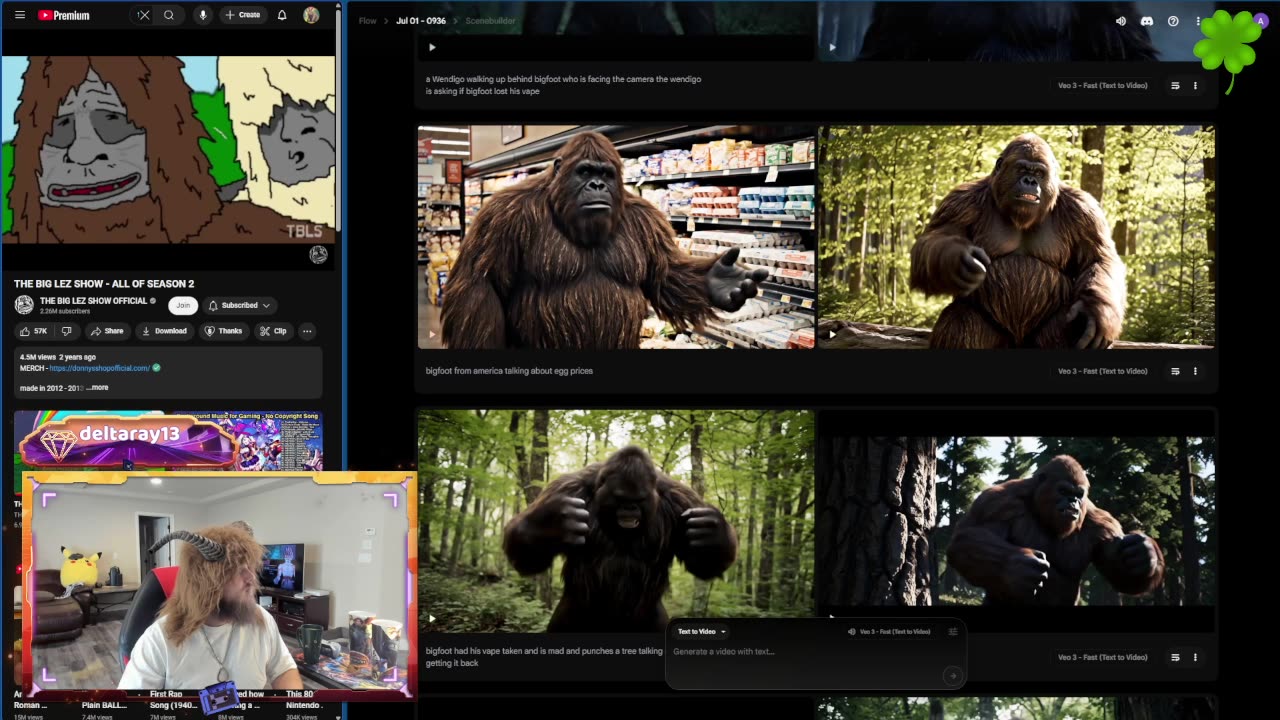Open YouTube notifications bell
Image resolution: width=1280 pixels, height=720 pixels.
282,15
